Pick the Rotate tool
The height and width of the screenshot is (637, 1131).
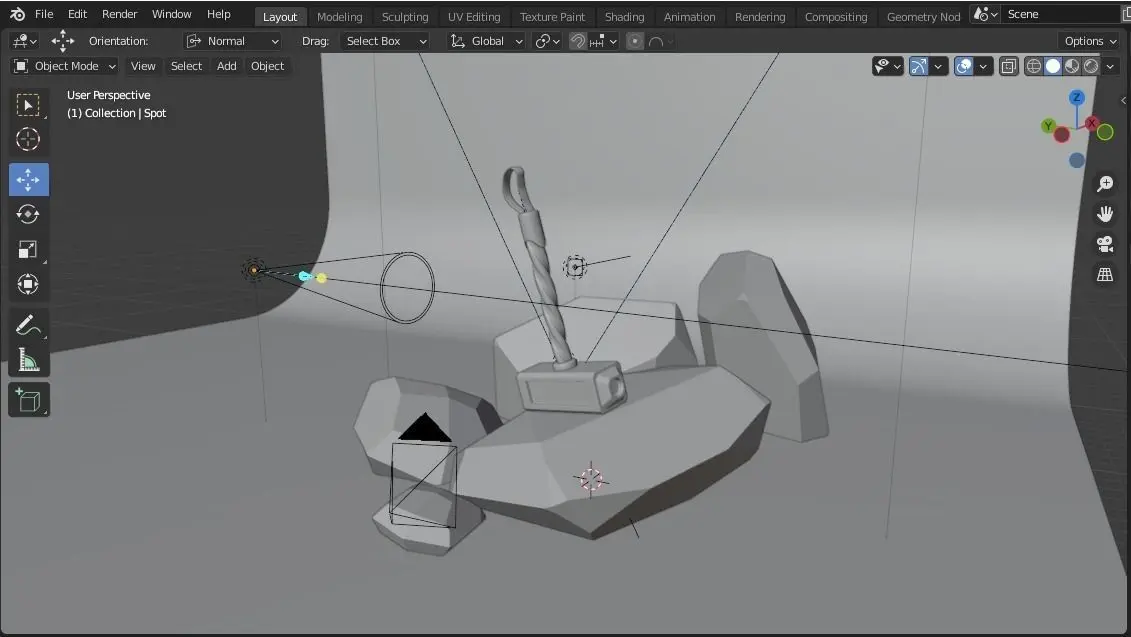28,214
